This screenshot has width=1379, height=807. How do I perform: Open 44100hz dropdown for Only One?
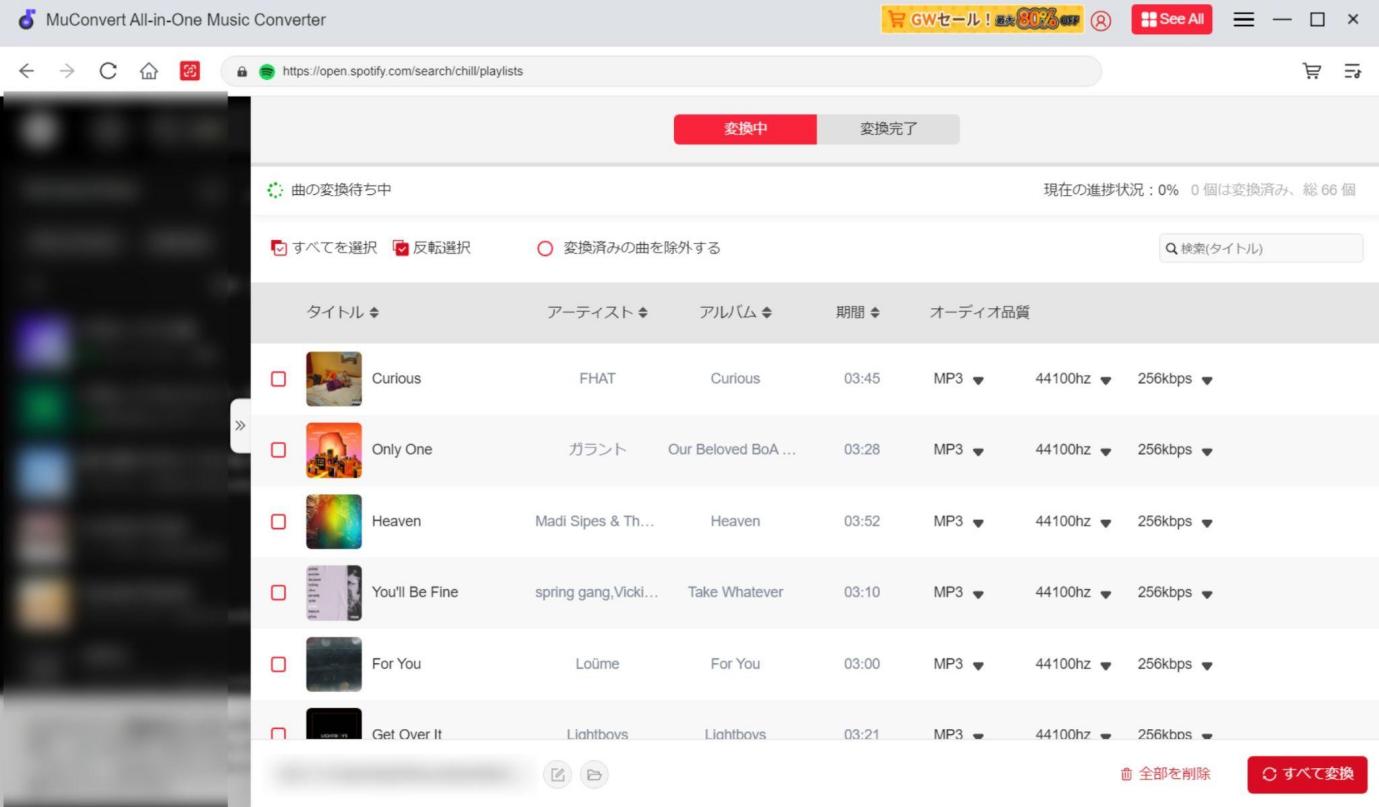click(1073, 450)
